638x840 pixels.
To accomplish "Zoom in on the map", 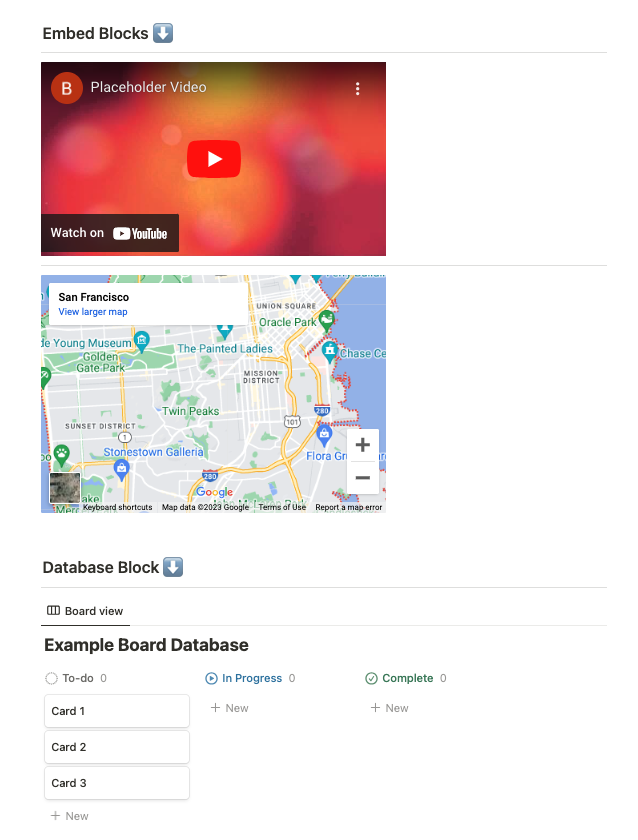I will pos(363,445).
